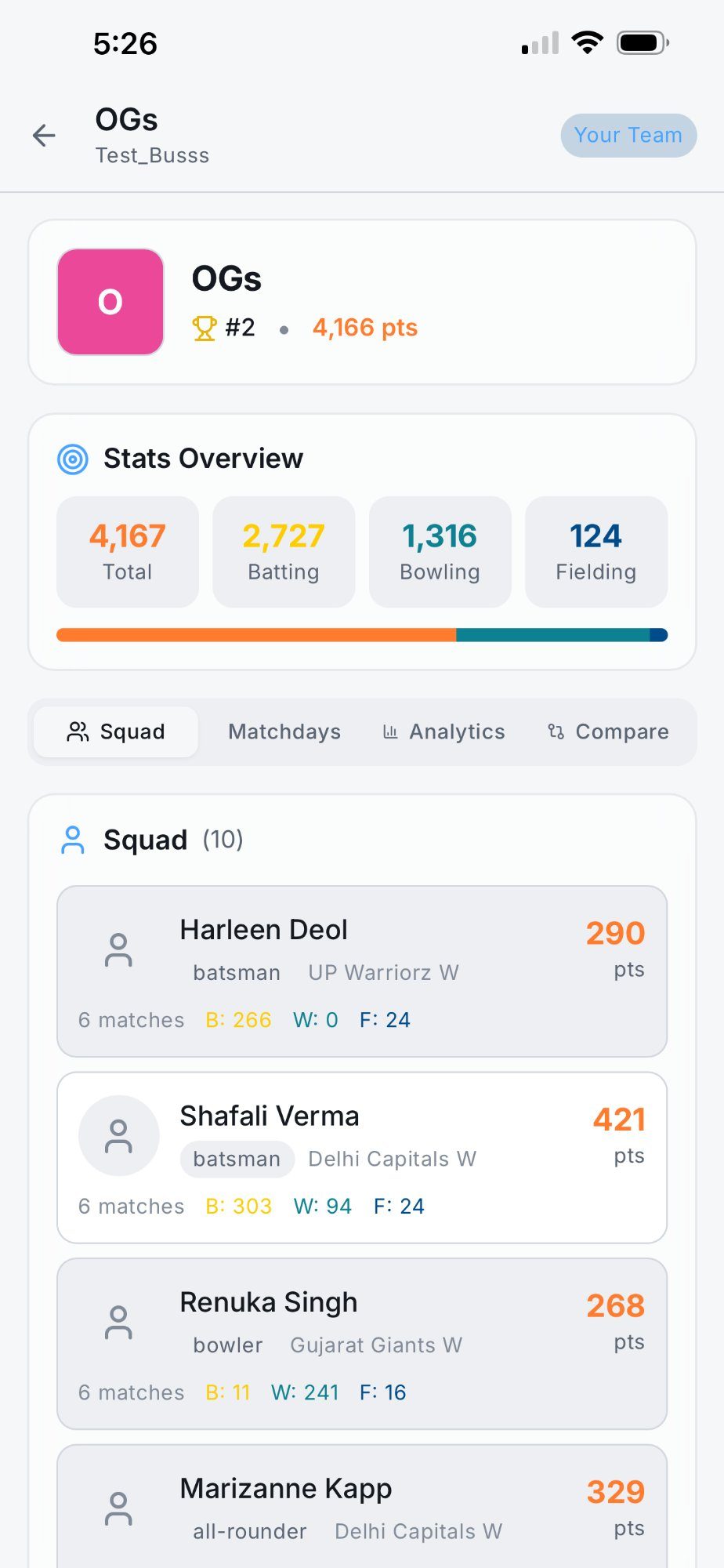Click the Your Team badge
This screenshot has width=724, height=1568.
[628, 135]
